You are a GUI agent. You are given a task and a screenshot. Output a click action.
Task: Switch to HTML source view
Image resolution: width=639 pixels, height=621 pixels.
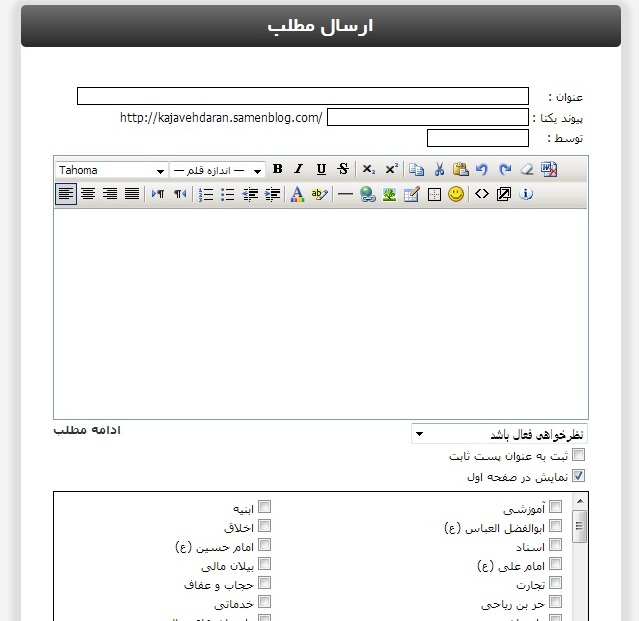[482, 194]
